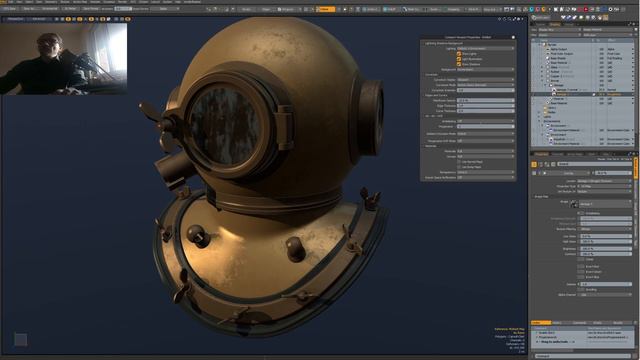This screenshot has width=640, height=360.
Task: Select the Final Color Output row
Action: tap(582, 53)
